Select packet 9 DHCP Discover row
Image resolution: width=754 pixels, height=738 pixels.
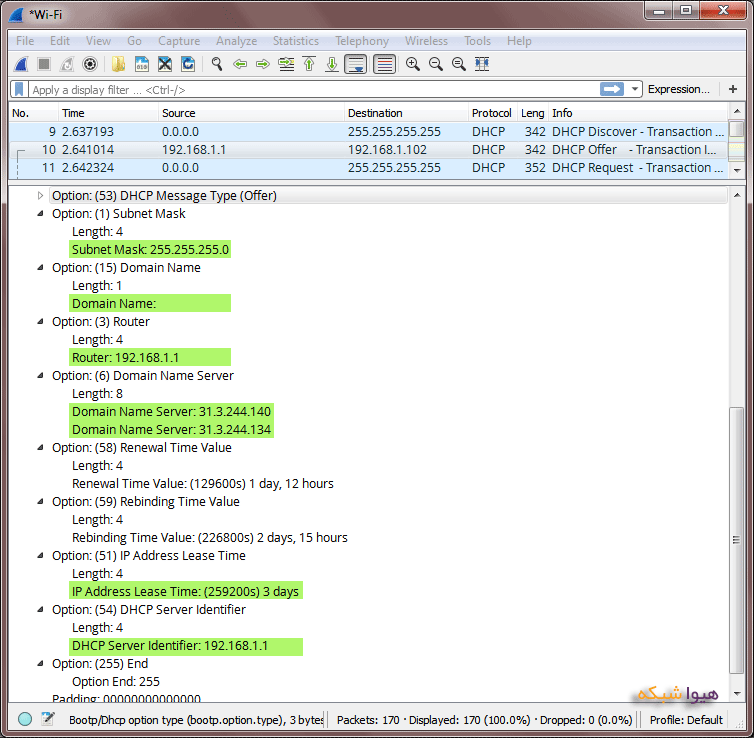[368, 132]
